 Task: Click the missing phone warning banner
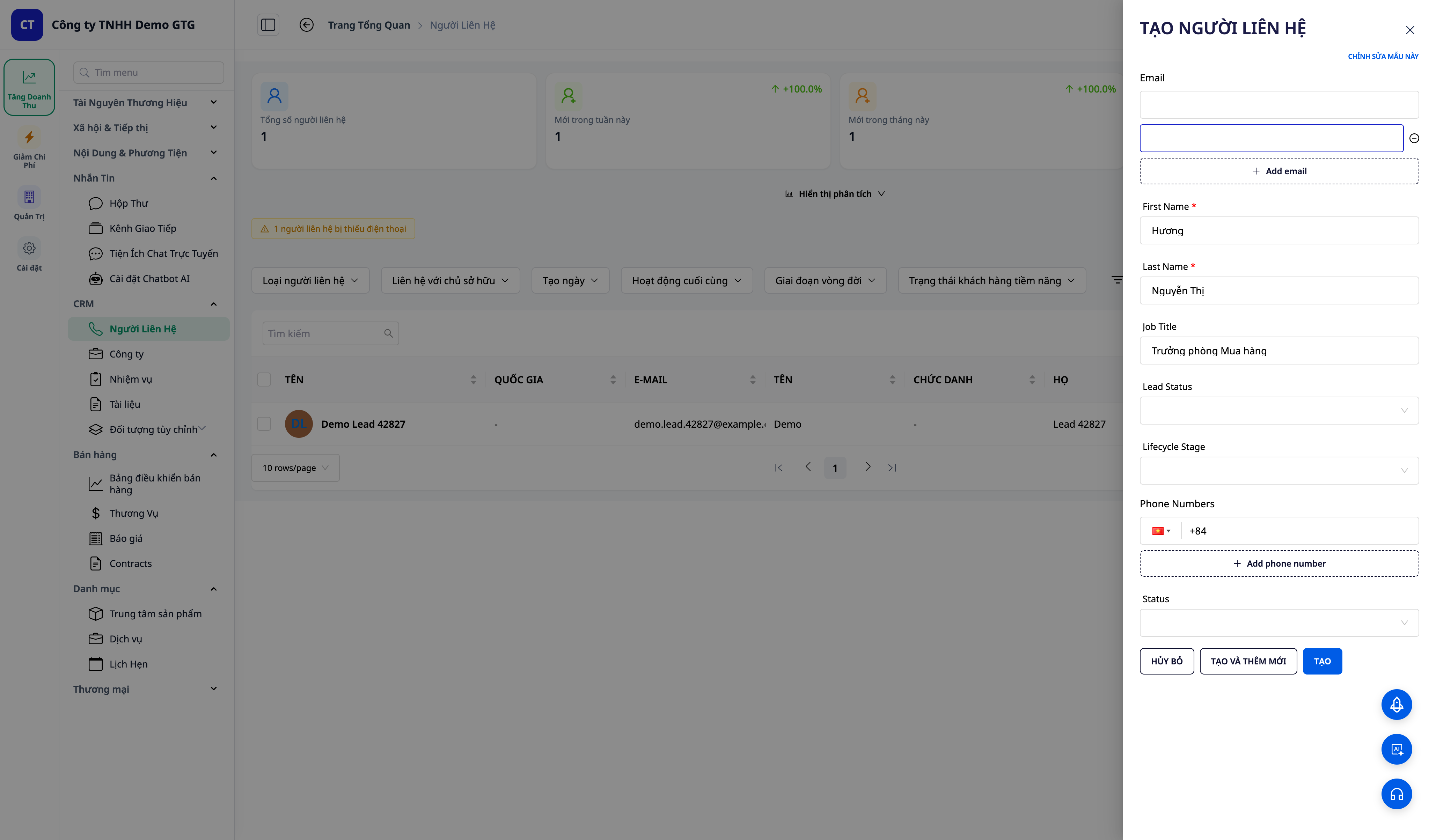click(333, 229)
